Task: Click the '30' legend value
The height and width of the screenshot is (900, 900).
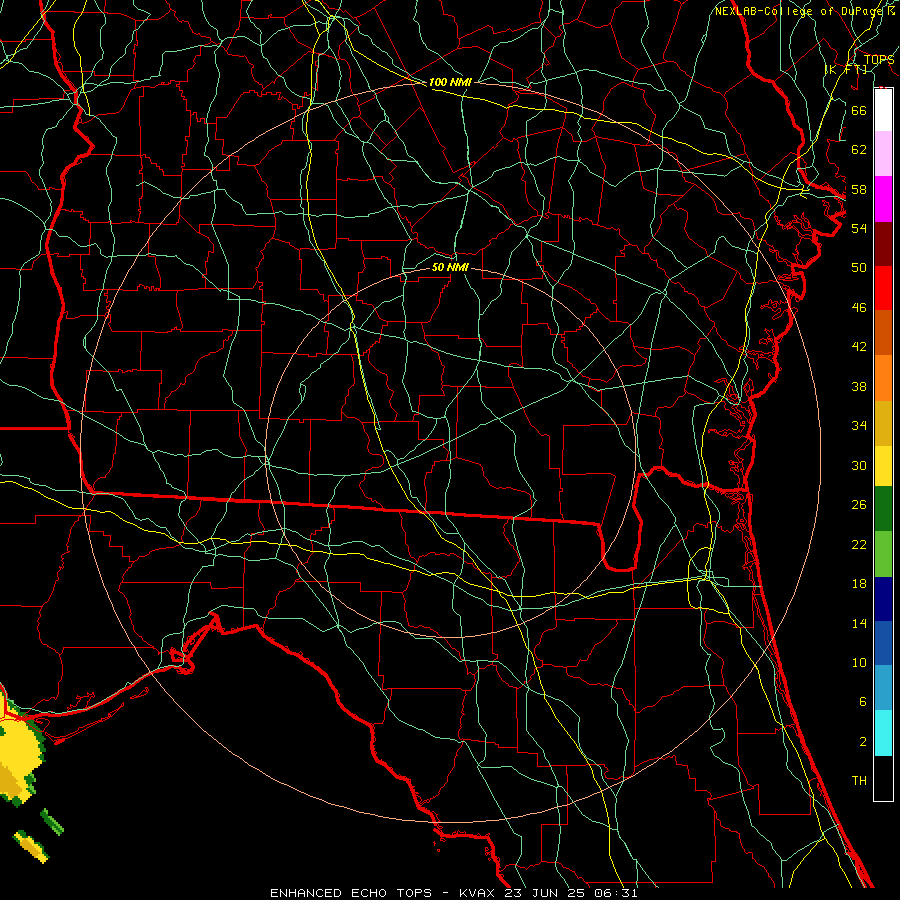Action: pyautogui.click(x=859, y=465)
